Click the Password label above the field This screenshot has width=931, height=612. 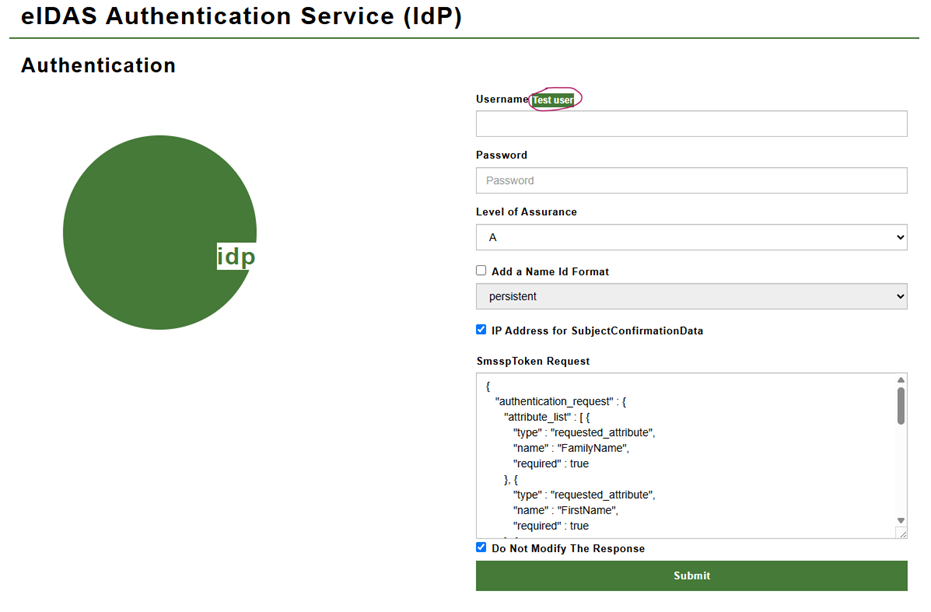(501, 155)
